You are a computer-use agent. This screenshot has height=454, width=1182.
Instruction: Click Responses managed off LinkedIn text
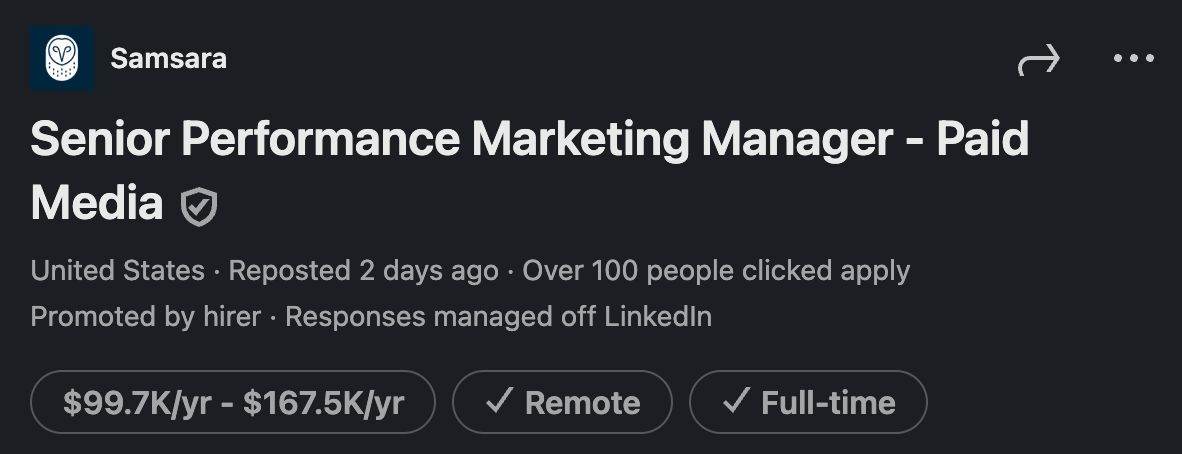click(499, 317)
